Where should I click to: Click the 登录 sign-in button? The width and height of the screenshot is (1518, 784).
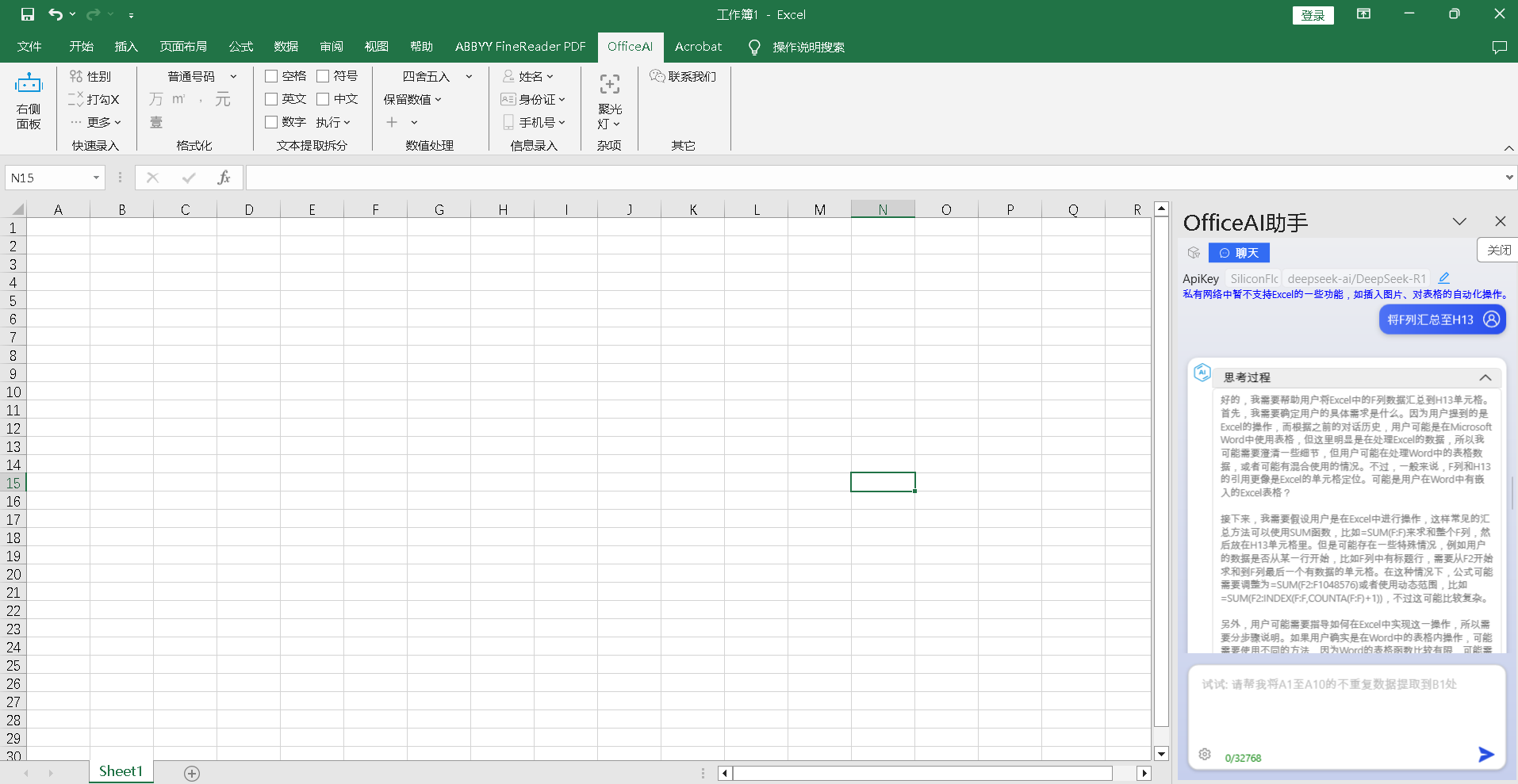pos(1313,15)
